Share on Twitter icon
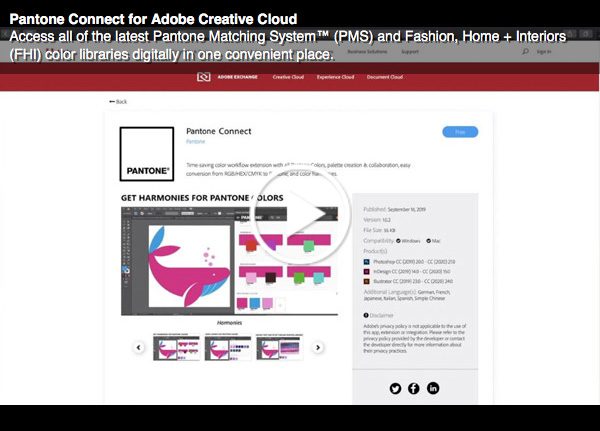The width and height of the screenshot is (600, 431). point(395,389)
